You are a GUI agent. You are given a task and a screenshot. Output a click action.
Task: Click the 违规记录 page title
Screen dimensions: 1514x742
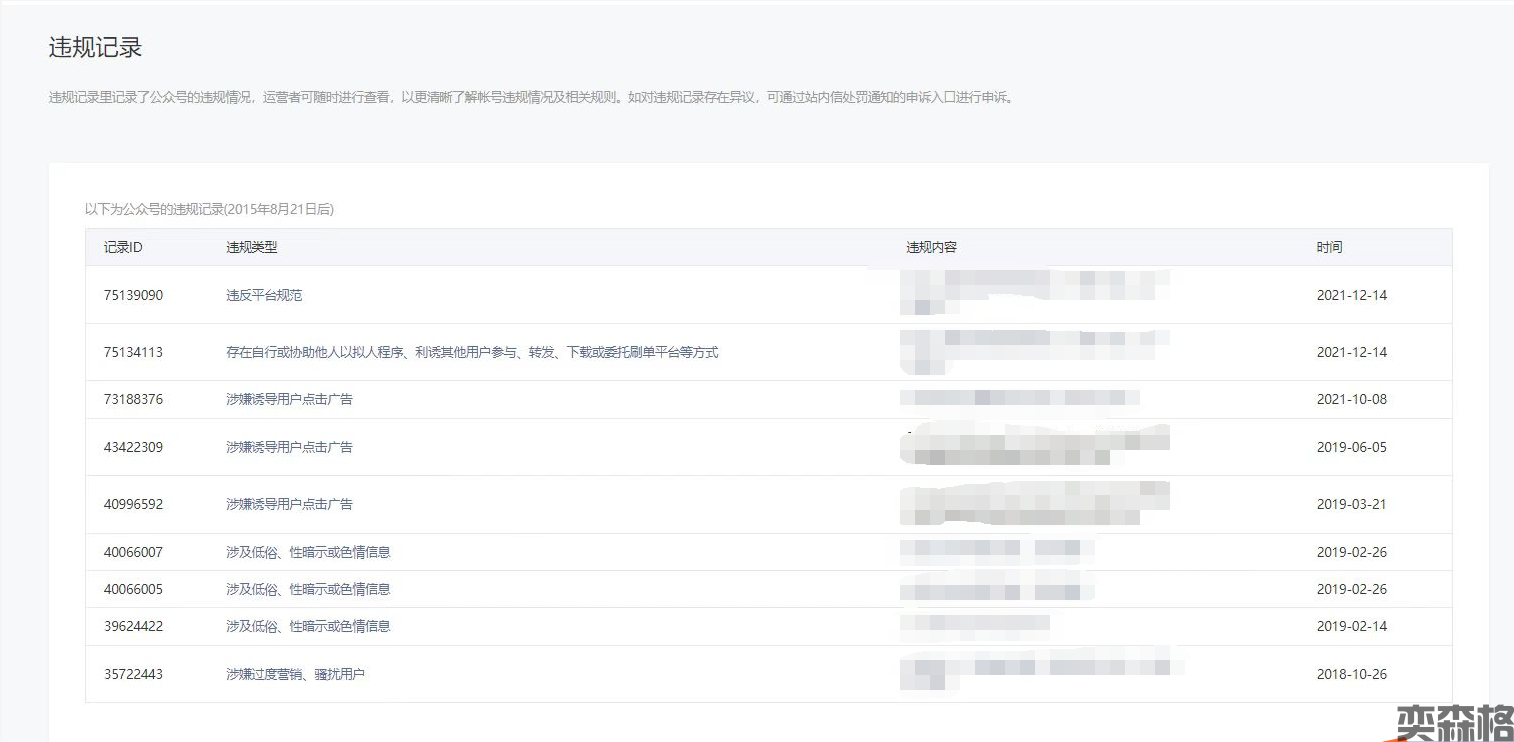[96, 47]
